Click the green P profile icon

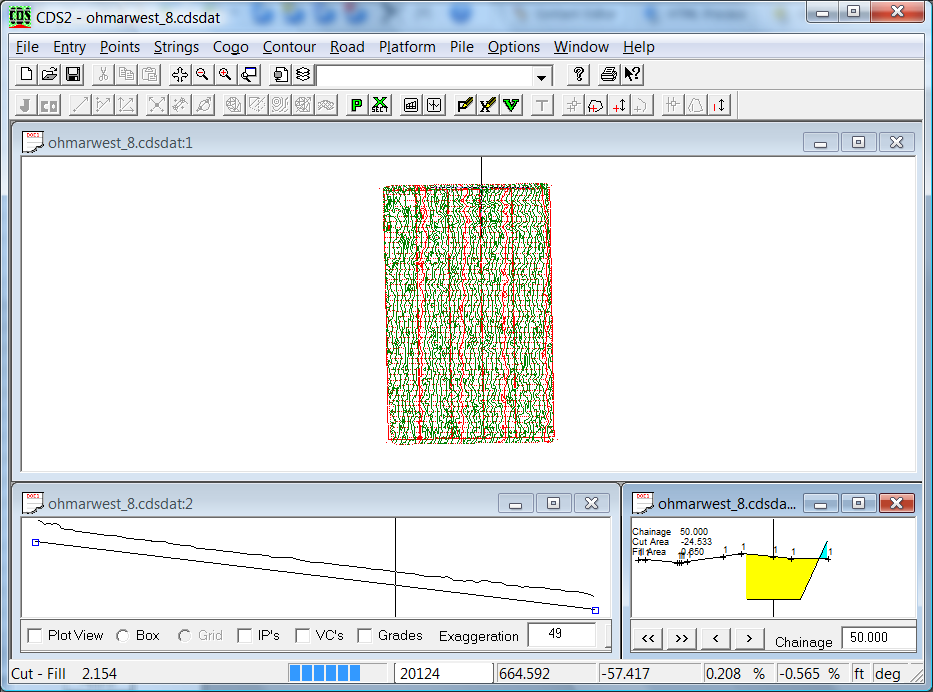coord(356,105)
